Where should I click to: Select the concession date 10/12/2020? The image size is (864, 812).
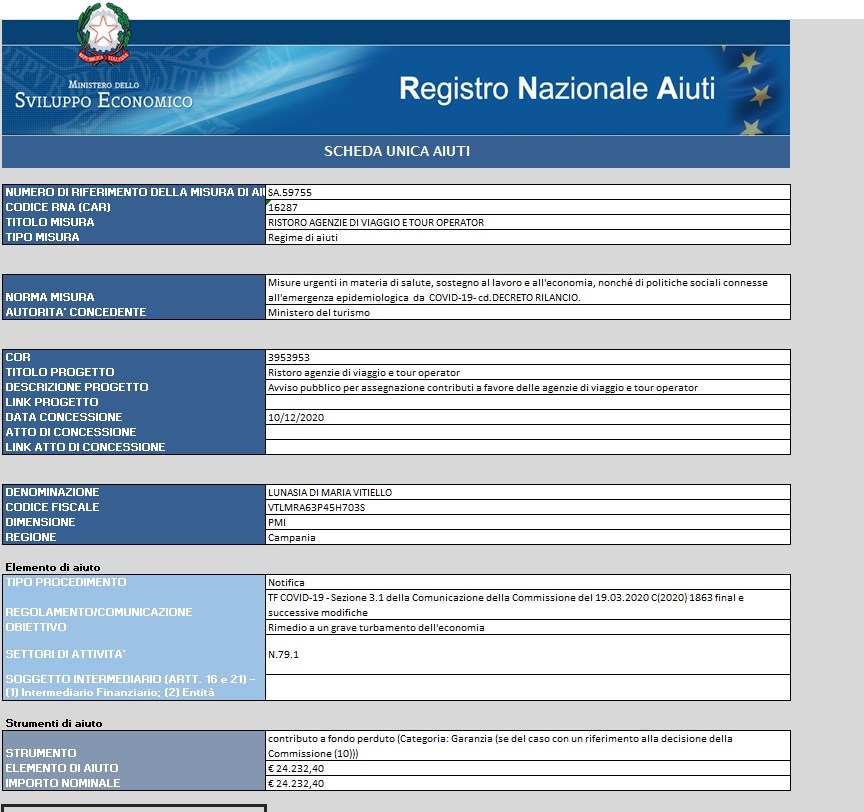tap(528, 417)
